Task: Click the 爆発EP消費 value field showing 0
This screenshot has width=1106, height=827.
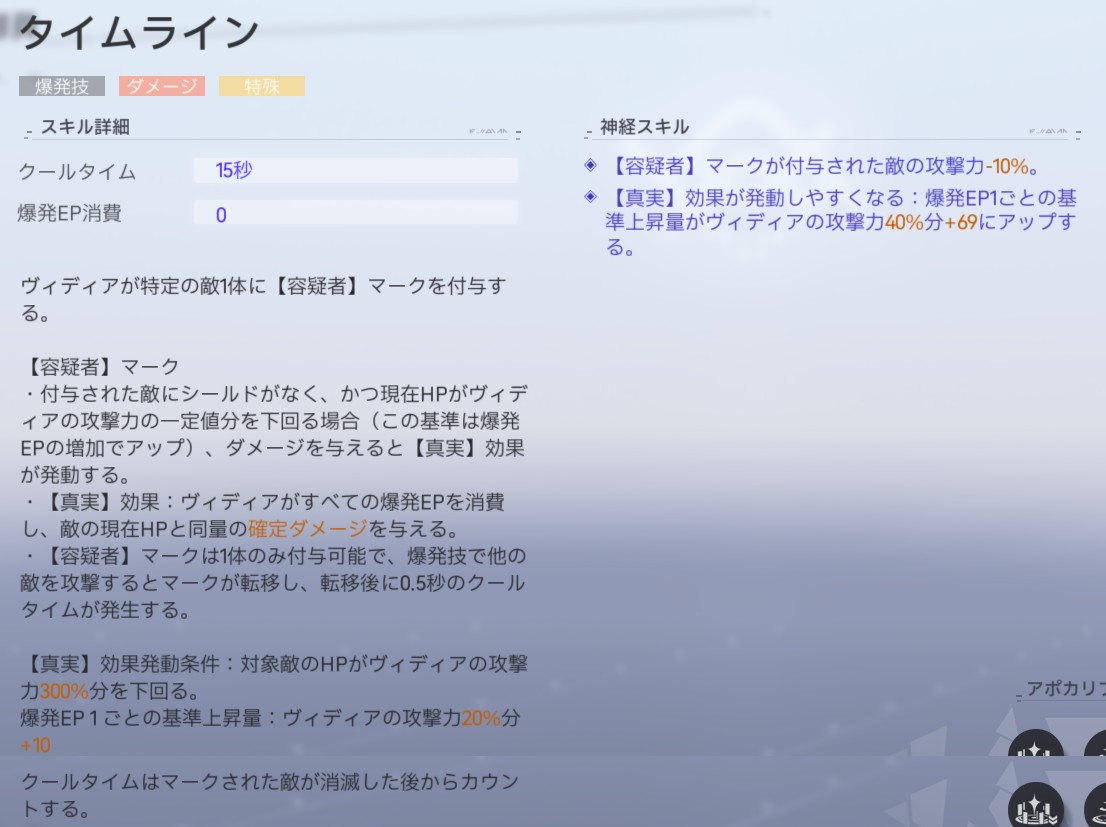Action: [x=355, y=214]
